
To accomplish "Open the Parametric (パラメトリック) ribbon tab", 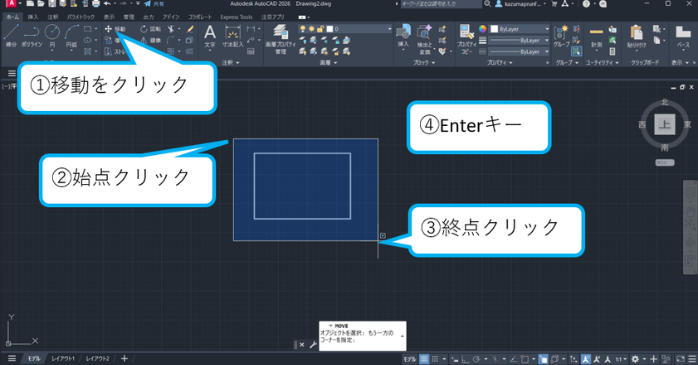I will (x=81, y=17).
